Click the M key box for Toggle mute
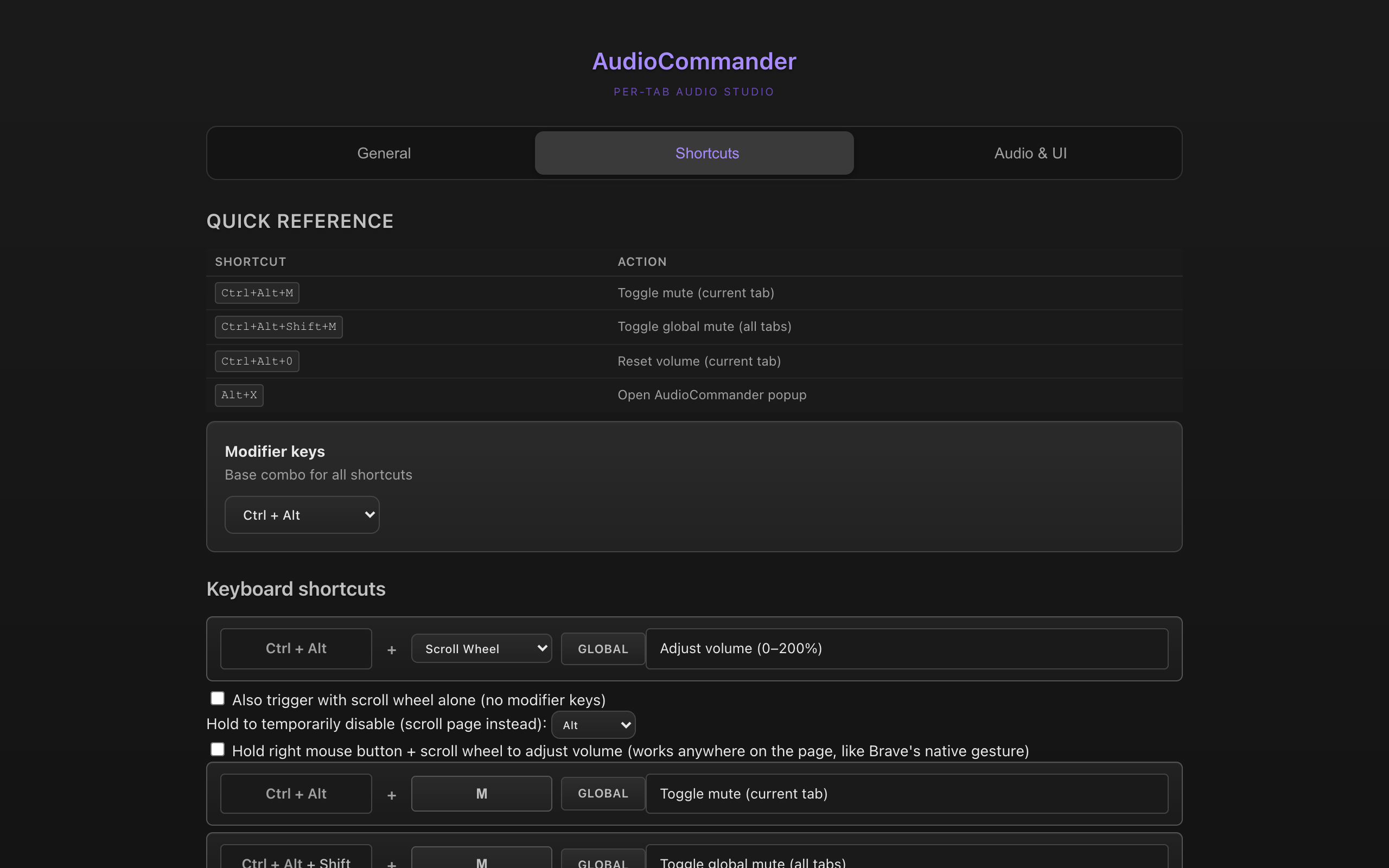The image size is (1389, 868). pyautogui.click(x=481, y=793)
